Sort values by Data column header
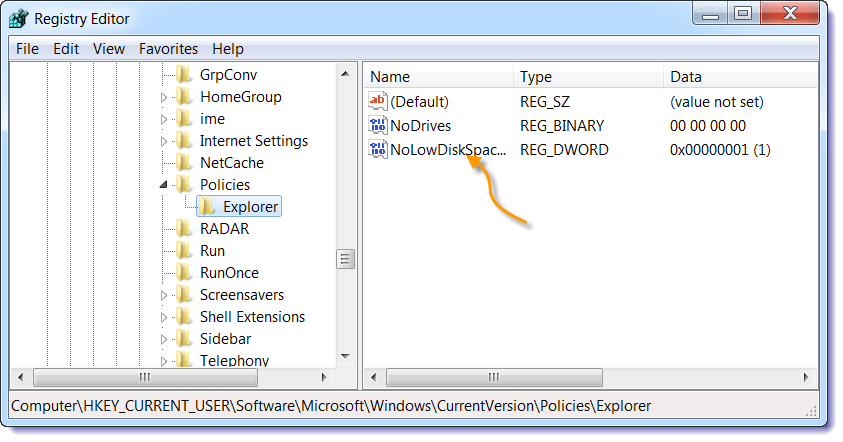 [x=740, y=77]
